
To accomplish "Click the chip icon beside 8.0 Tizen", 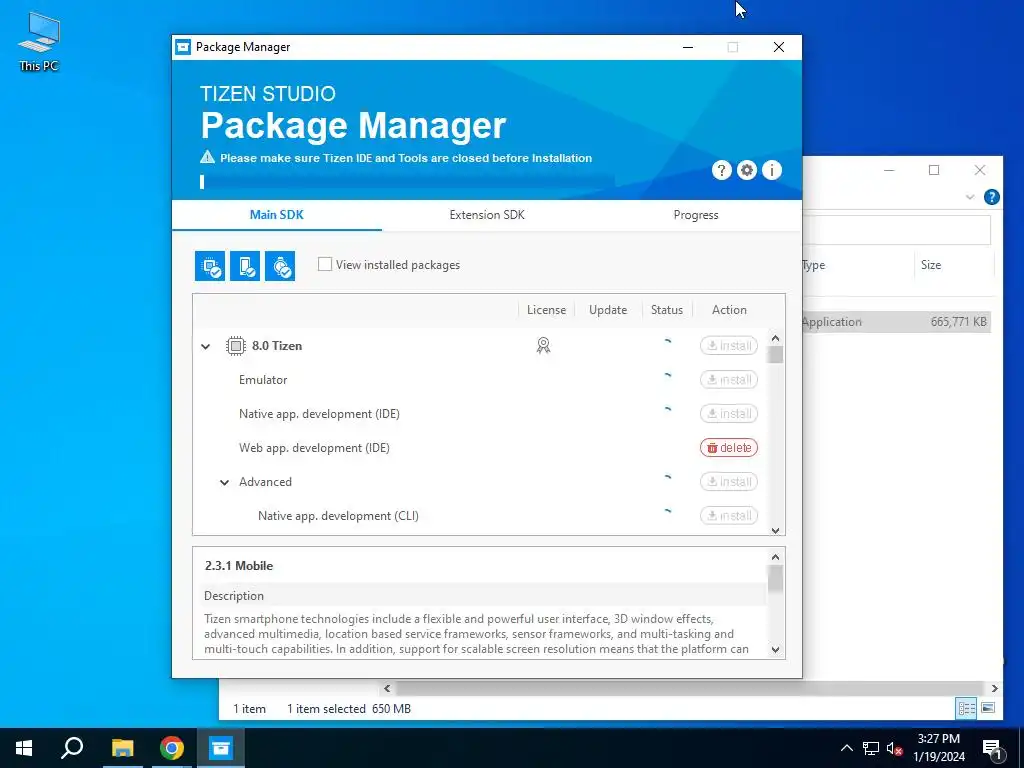I will [236, 345].
